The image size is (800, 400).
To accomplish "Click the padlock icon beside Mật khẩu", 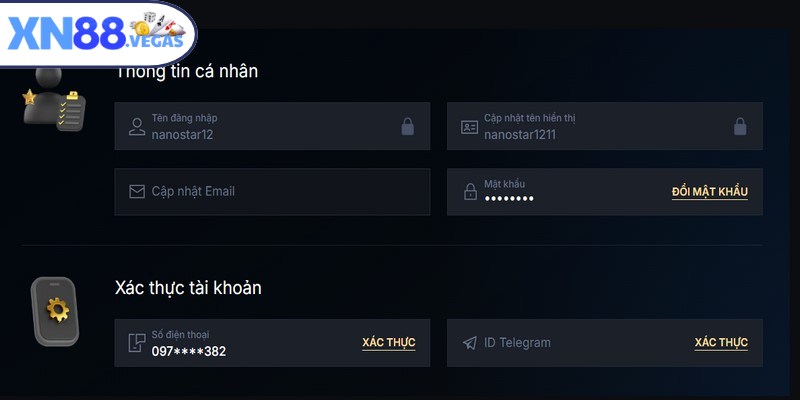I will tap(469, 192).
